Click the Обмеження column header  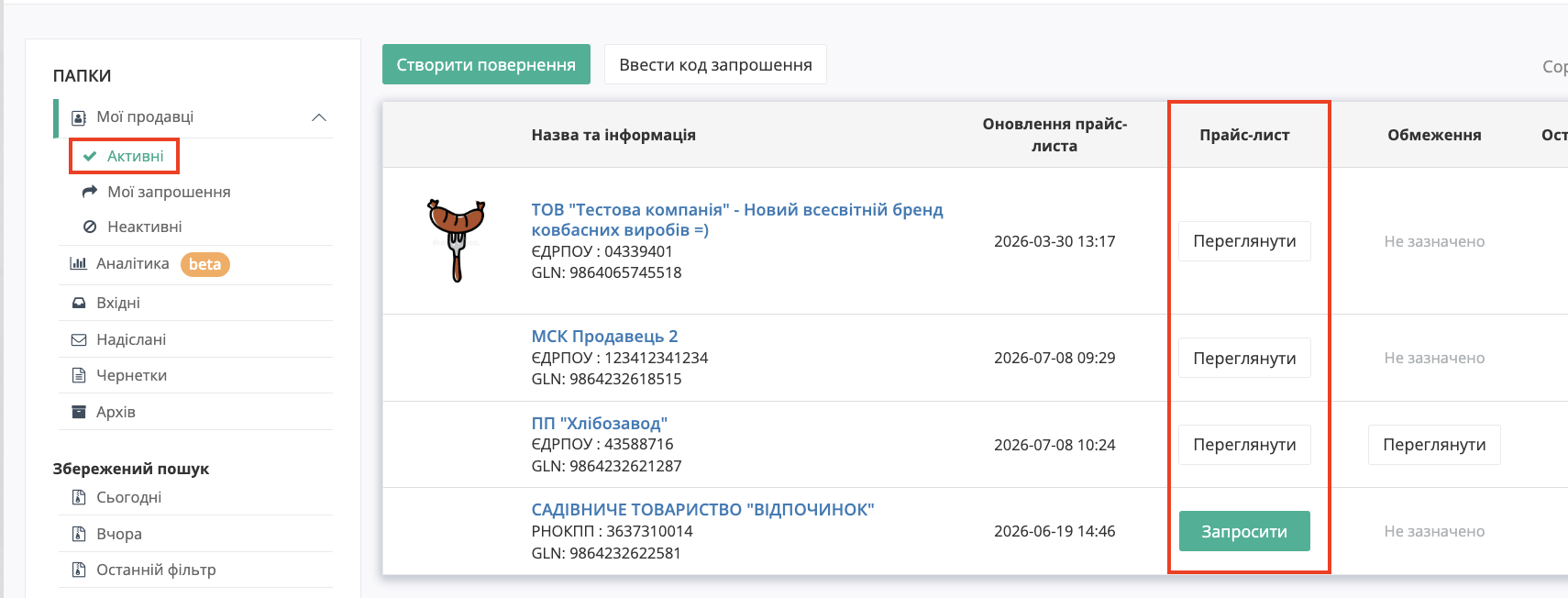tap(1434, 135)
